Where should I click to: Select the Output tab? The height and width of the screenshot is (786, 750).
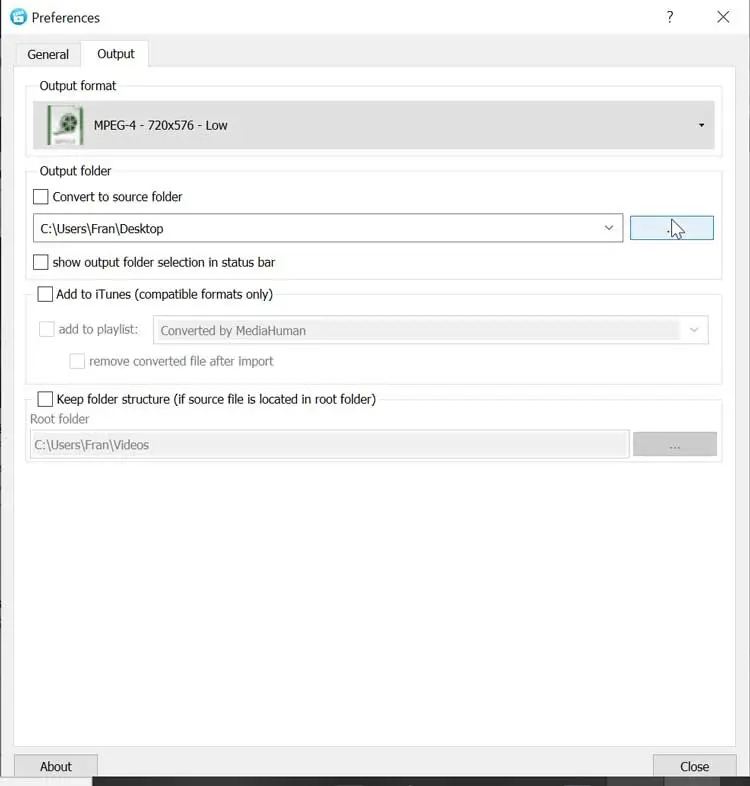point(116,54)
